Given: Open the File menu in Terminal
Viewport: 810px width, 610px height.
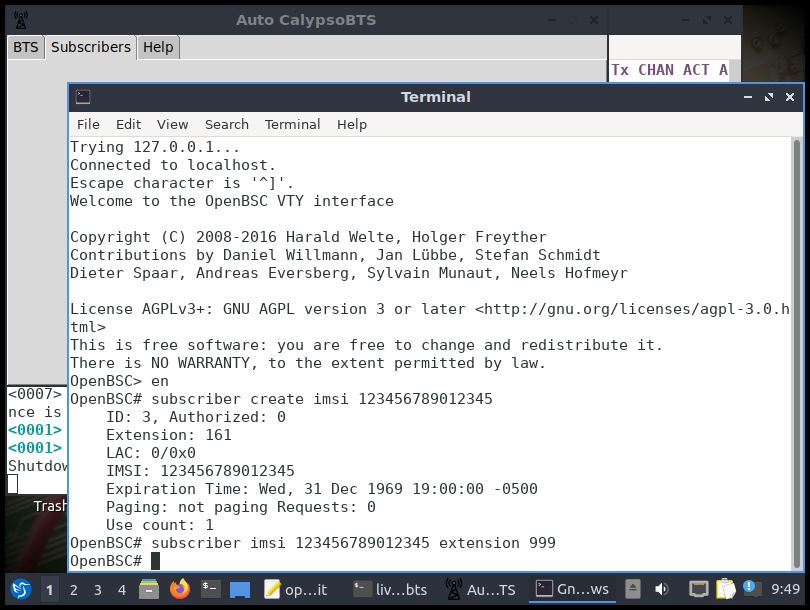Looking at the screenshot, I should 88,124.
